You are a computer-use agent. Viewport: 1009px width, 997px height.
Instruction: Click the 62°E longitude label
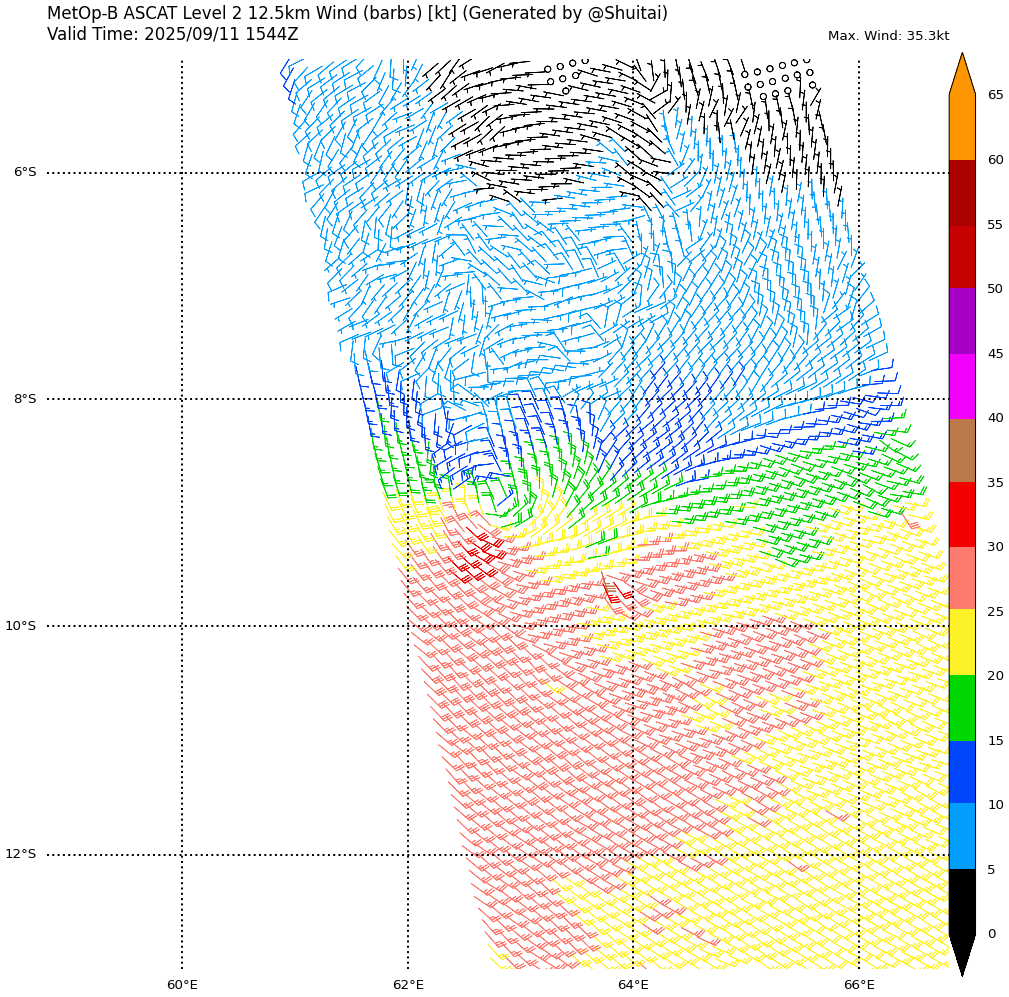[x=408, y=985]
